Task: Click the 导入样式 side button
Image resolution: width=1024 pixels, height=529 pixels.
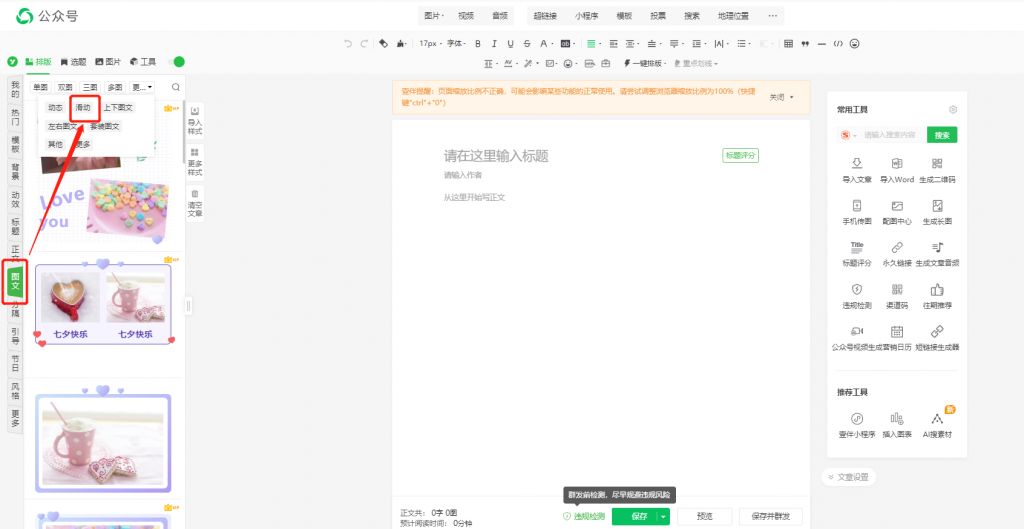Action: (195, 120)
